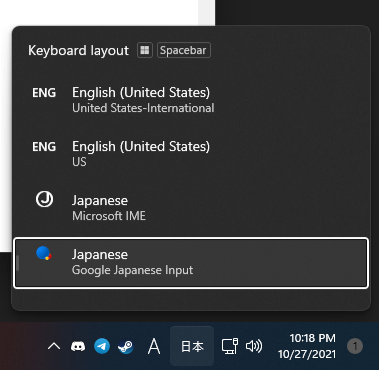
Task: Click the Spacebar shortcut key label
Action: (183, 50)
